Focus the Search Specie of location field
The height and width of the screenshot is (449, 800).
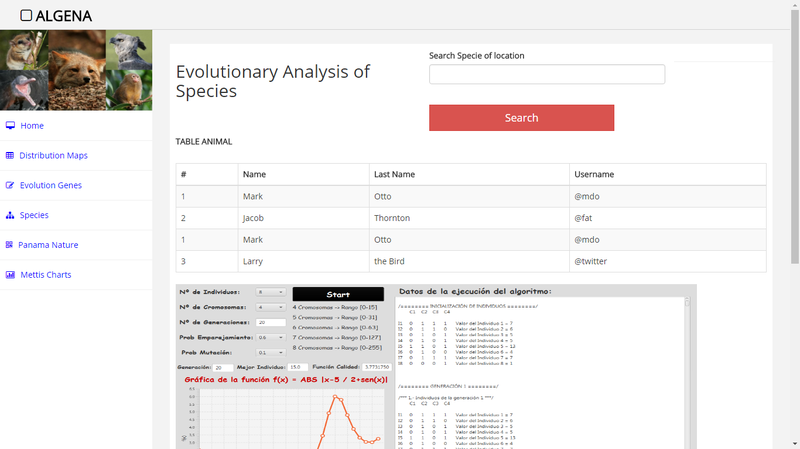(546, 75)
